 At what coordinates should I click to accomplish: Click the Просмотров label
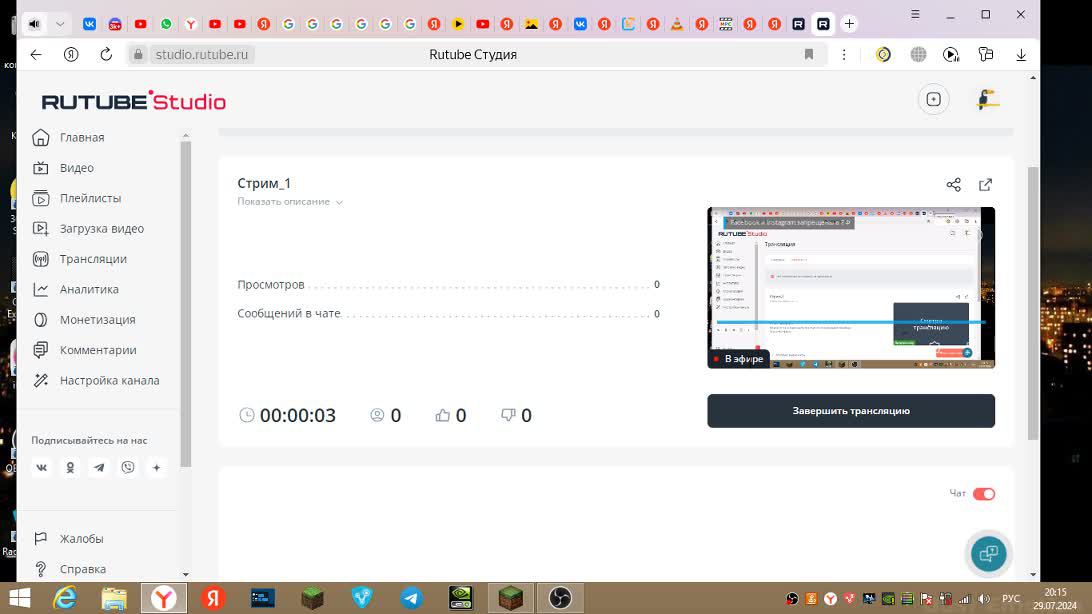click(271, 285)
